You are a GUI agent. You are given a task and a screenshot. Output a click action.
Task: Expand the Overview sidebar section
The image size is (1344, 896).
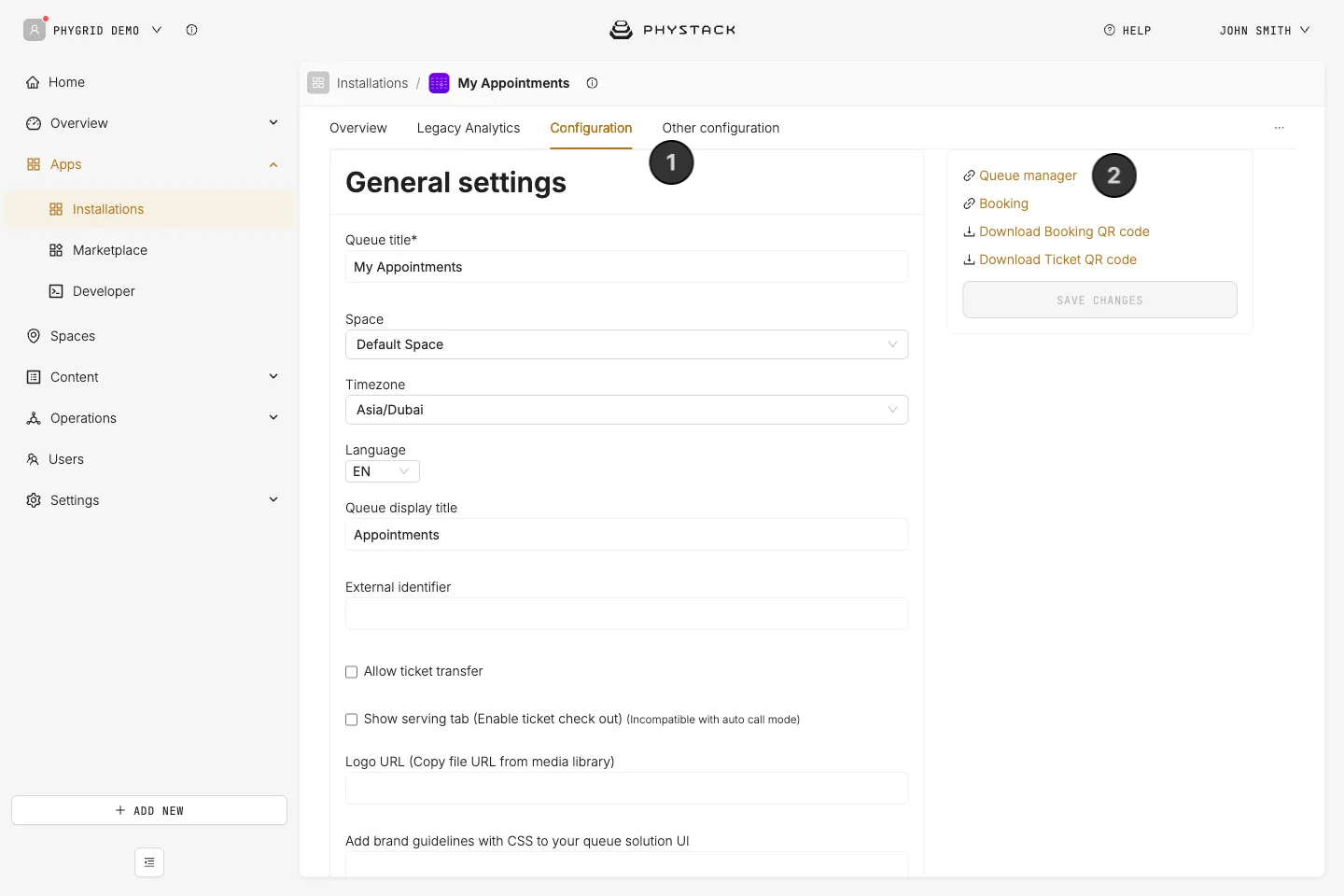[273, 122]
